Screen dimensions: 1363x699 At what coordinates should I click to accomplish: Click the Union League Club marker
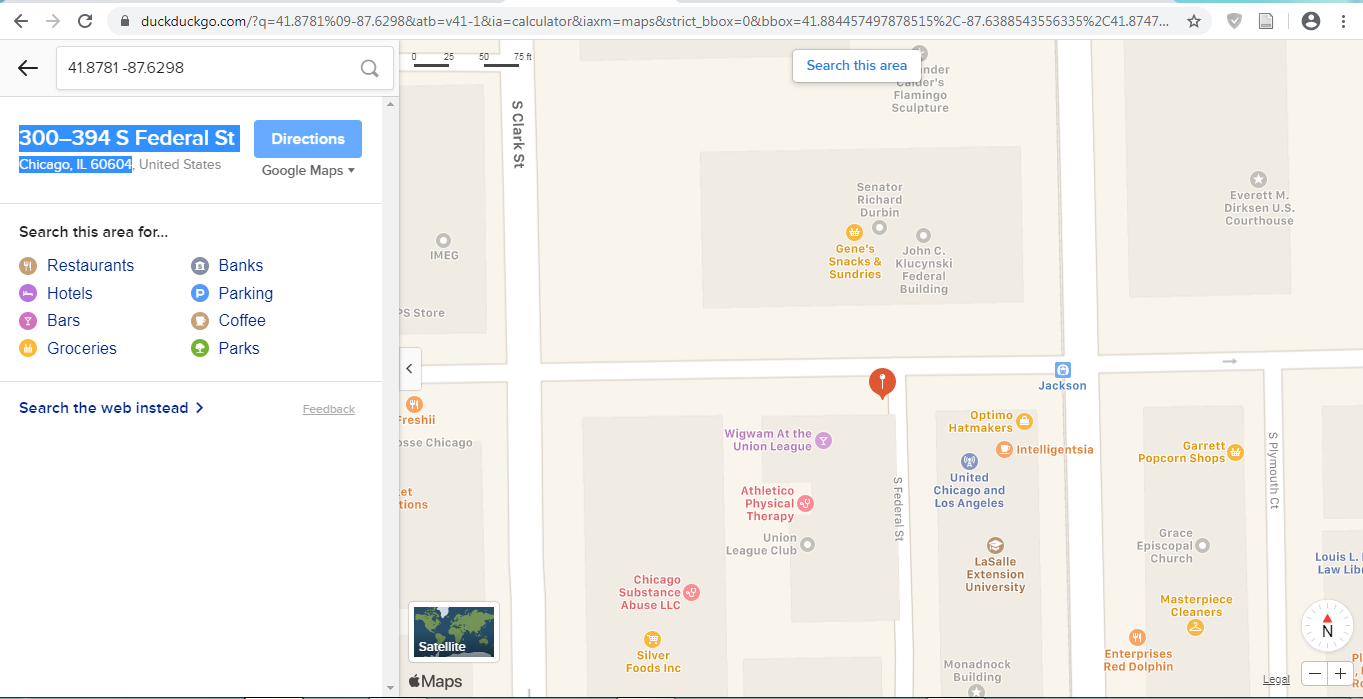coord(808,544)
